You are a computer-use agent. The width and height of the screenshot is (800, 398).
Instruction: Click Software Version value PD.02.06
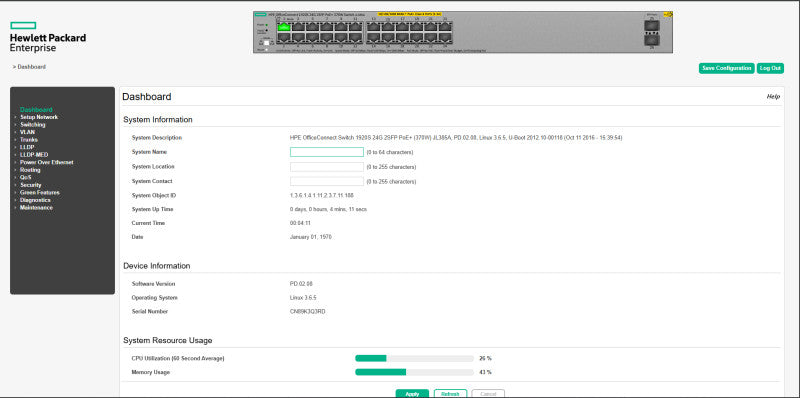coord(302,284)
